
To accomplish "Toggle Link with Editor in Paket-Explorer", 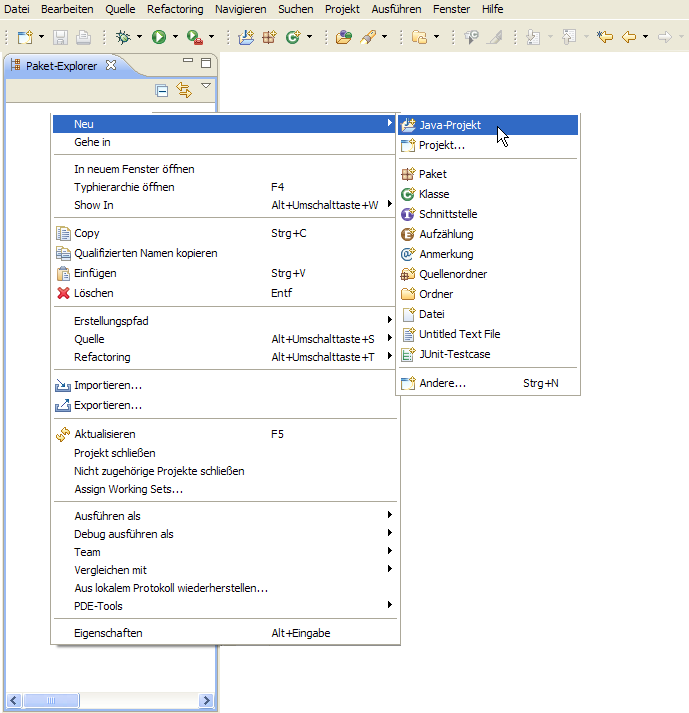I will 183,91.
